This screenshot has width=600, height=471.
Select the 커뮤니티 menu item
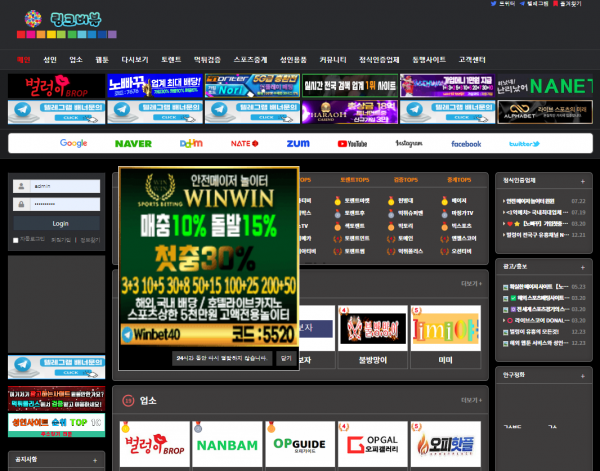332,60
